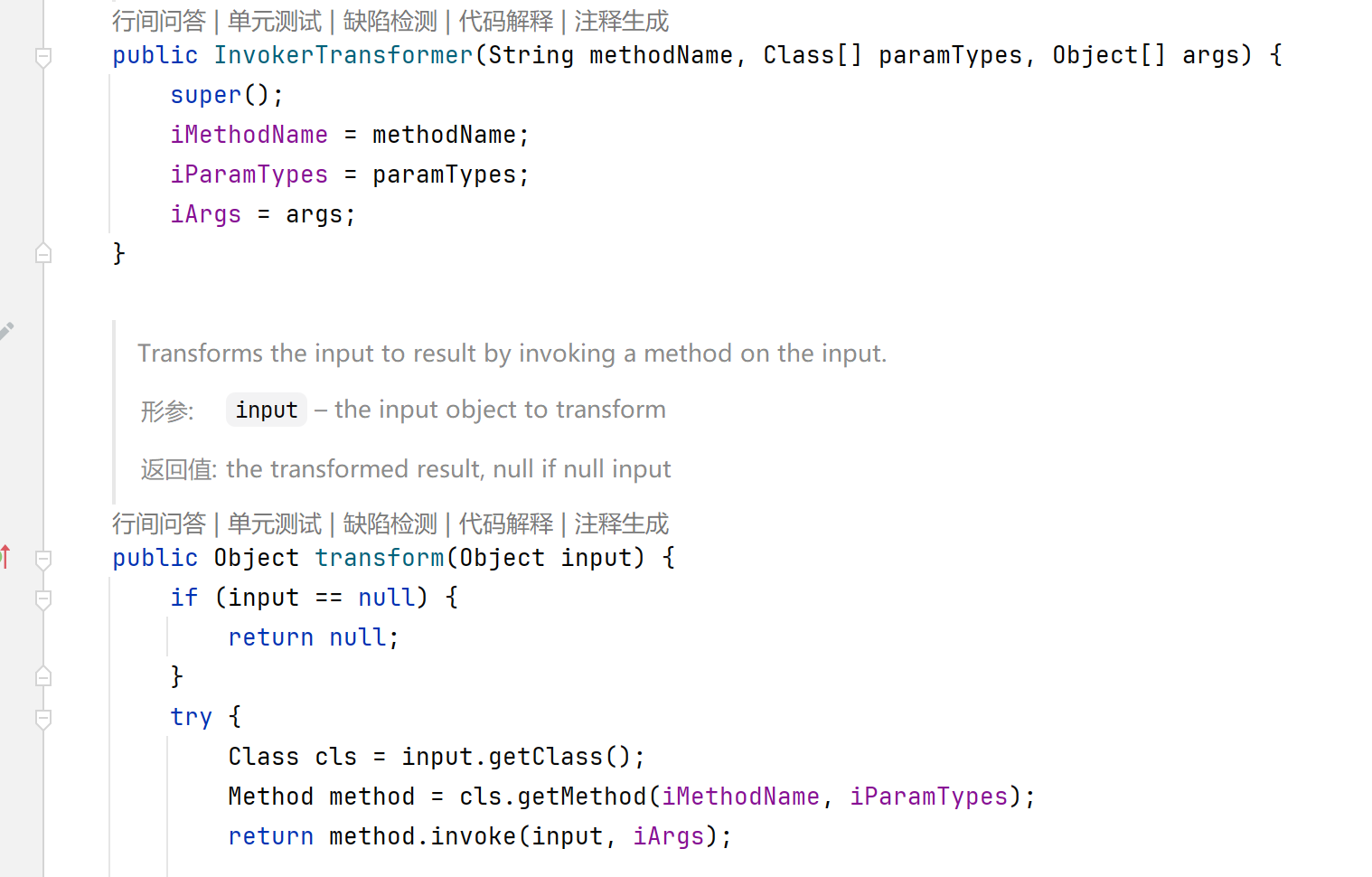Click fold end marker of if block

[42, 676]
